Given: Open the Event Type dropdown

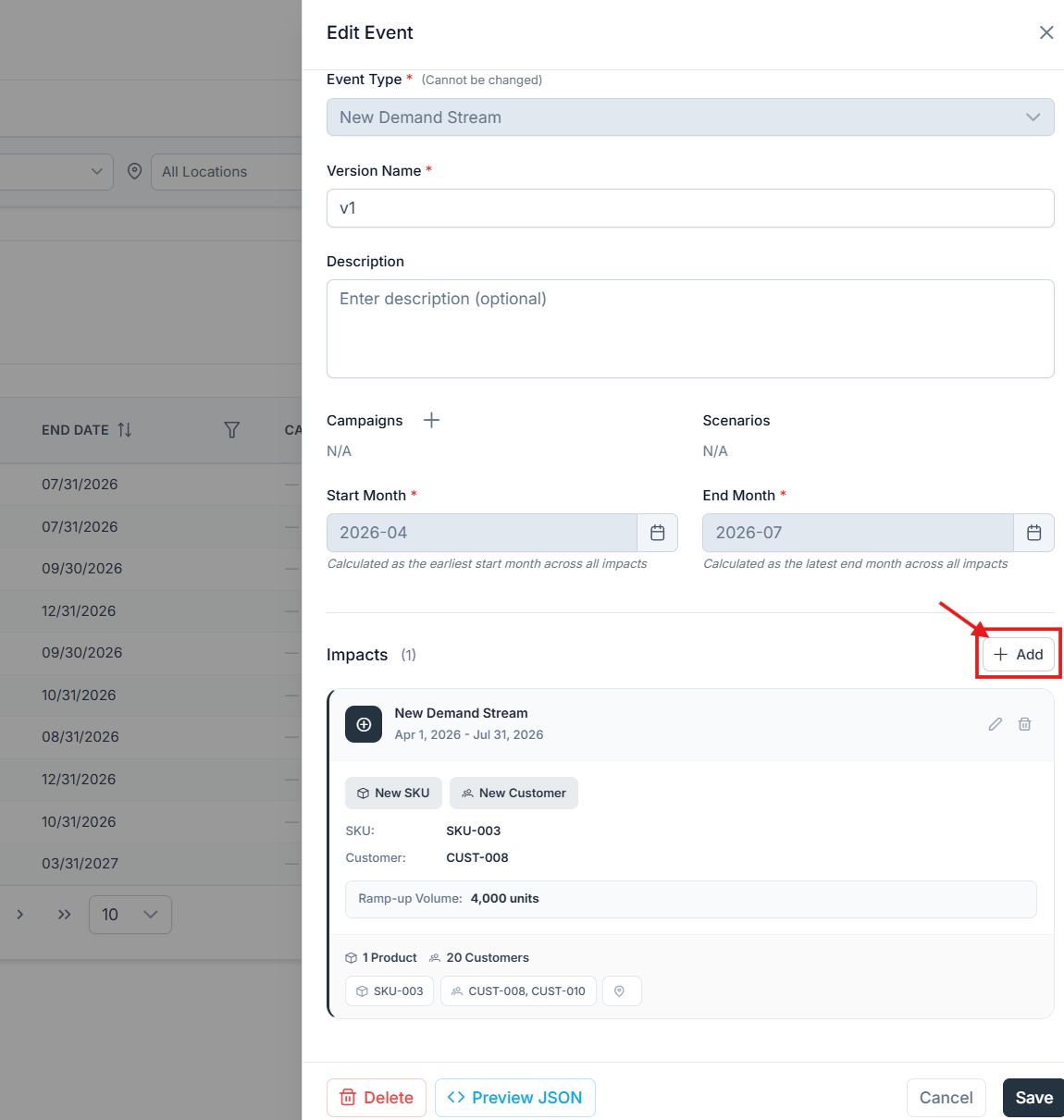Looking at the screenshot, I should pyautogui.click(x=690, y=117).
